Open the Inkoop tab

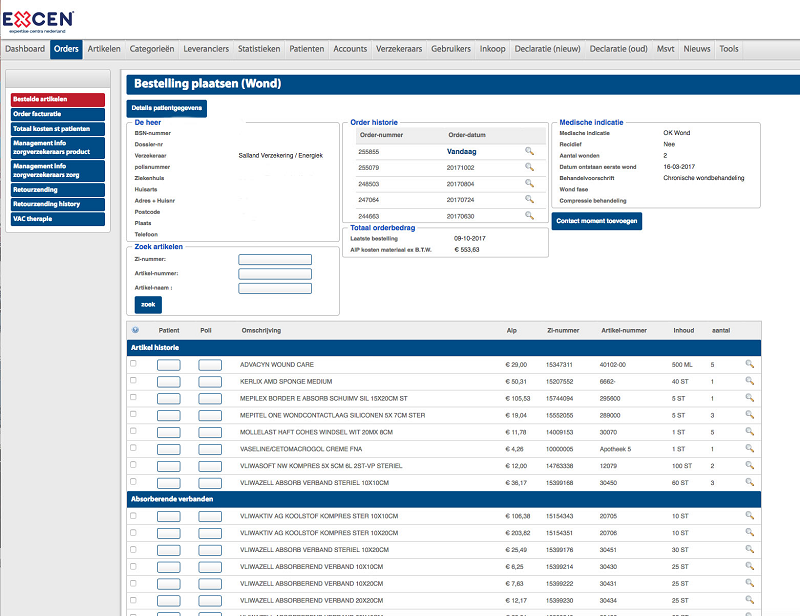pyautogui.click(x=492, y=49)
